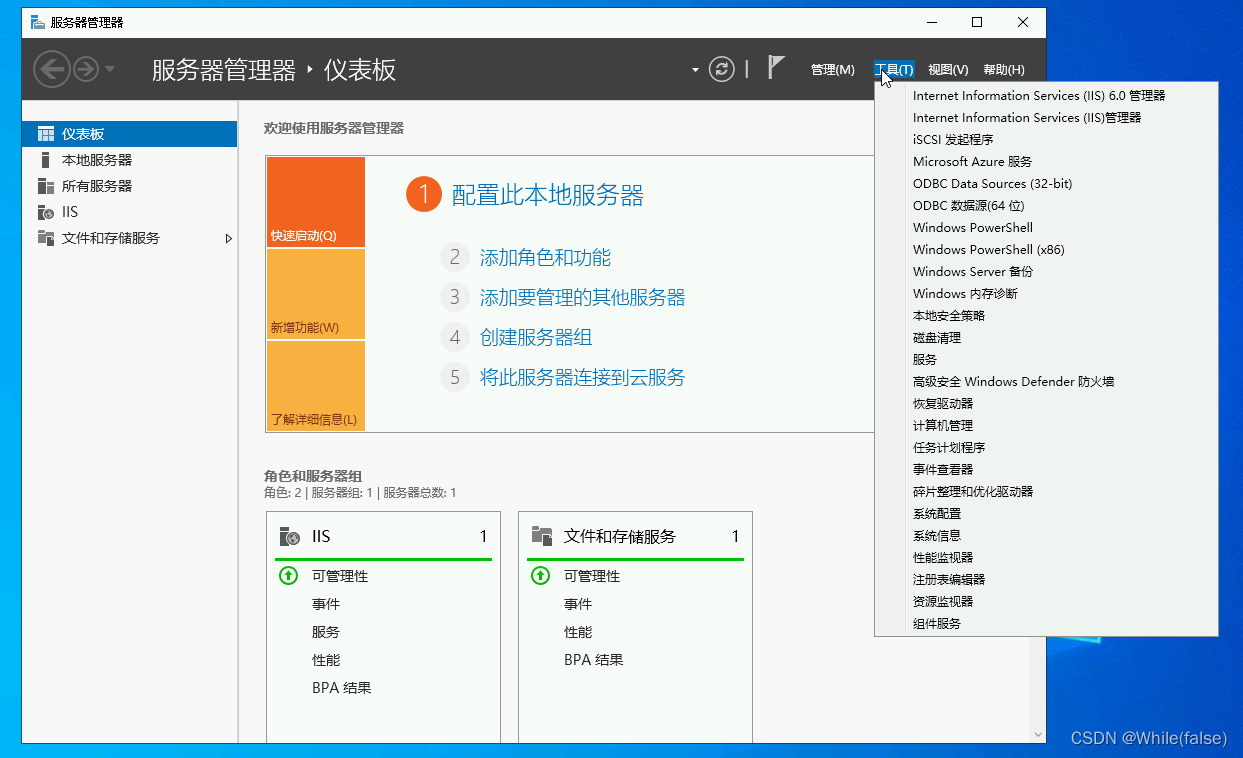The image size is (1243, 758).
Task: Select 本地服务器 in the left sidebar
Action: coord(96,160)
